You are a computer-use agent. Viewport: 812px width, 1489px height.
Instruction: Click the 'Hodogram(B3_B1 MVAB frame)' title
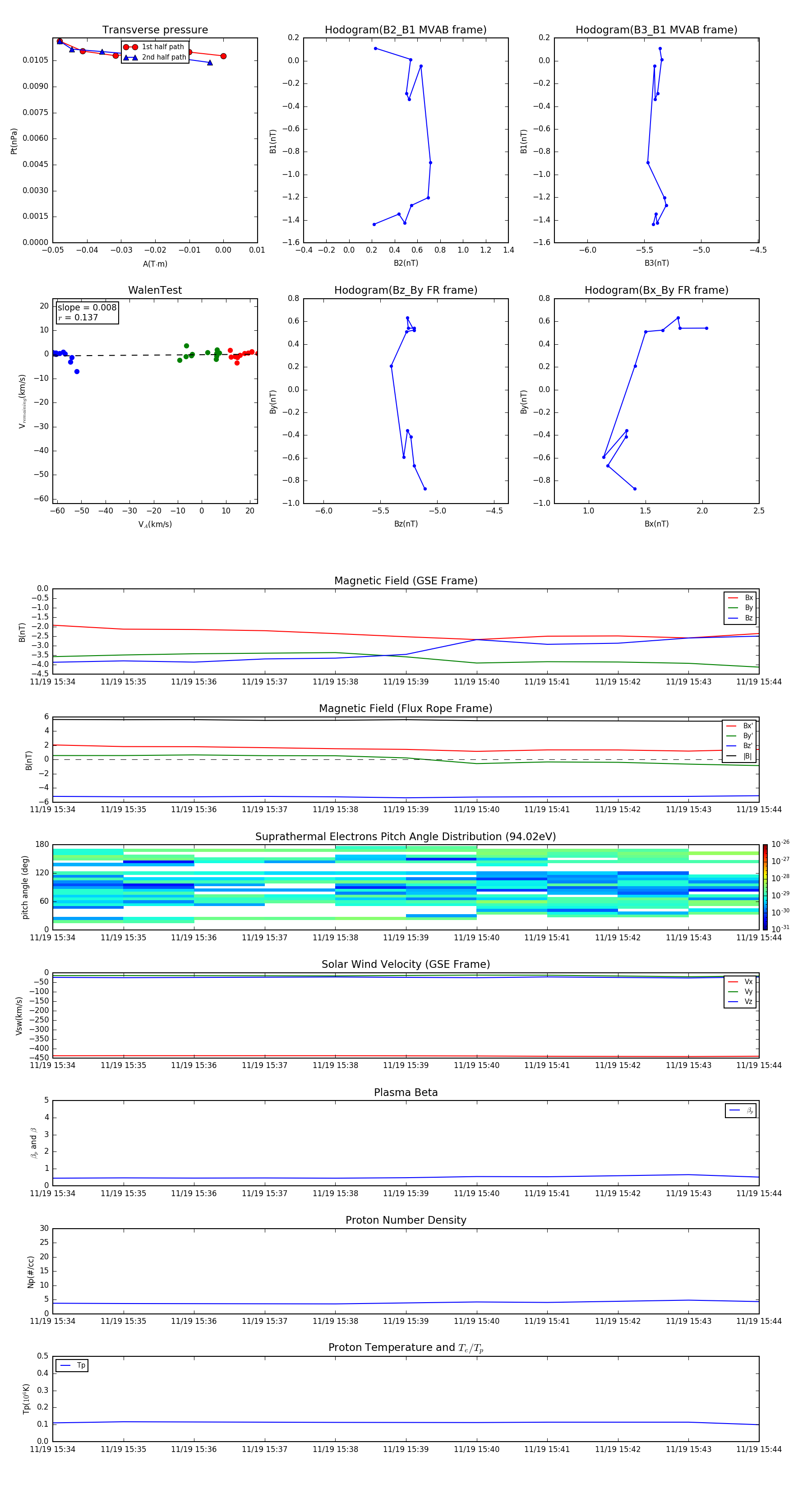coord(656,30)
